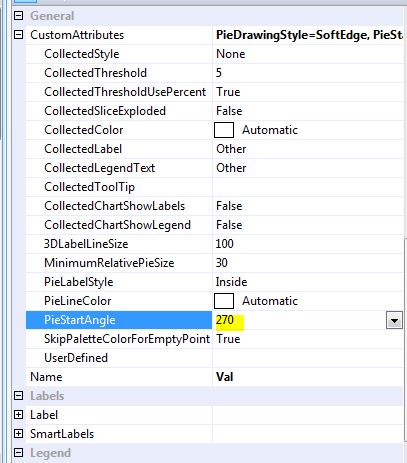The width and height of the screenshot is (407, 463).
Task: Click the CollectedColor swatch box
Action: 224,130
